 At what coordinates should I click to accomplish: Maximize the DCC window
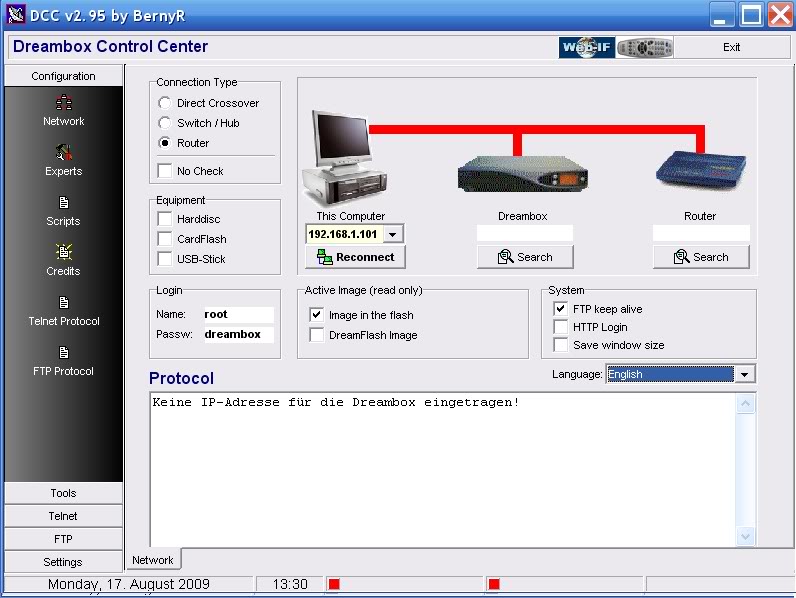click(751, 14)
